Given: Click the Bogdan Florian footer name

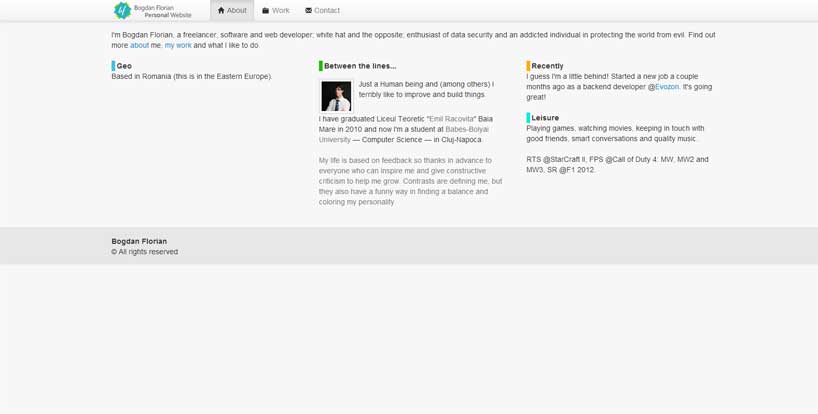Looking at the screenshot, I should pyautogui.click(x=139, y=241).
